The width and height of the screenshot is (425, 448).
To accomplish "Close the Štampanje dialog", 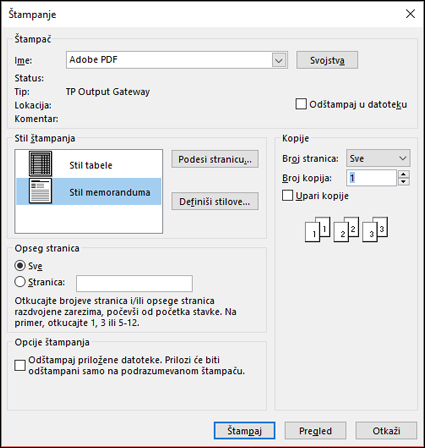I will click(410, 14).
